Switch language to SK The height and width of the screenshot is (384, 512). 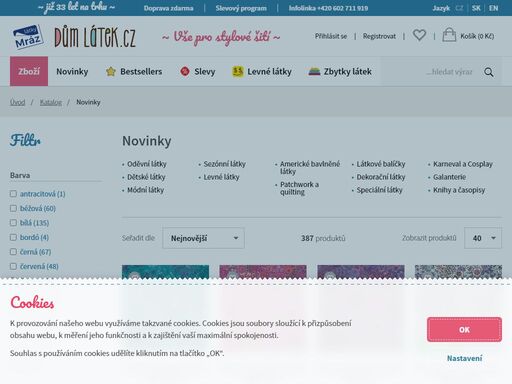[476, 8]
